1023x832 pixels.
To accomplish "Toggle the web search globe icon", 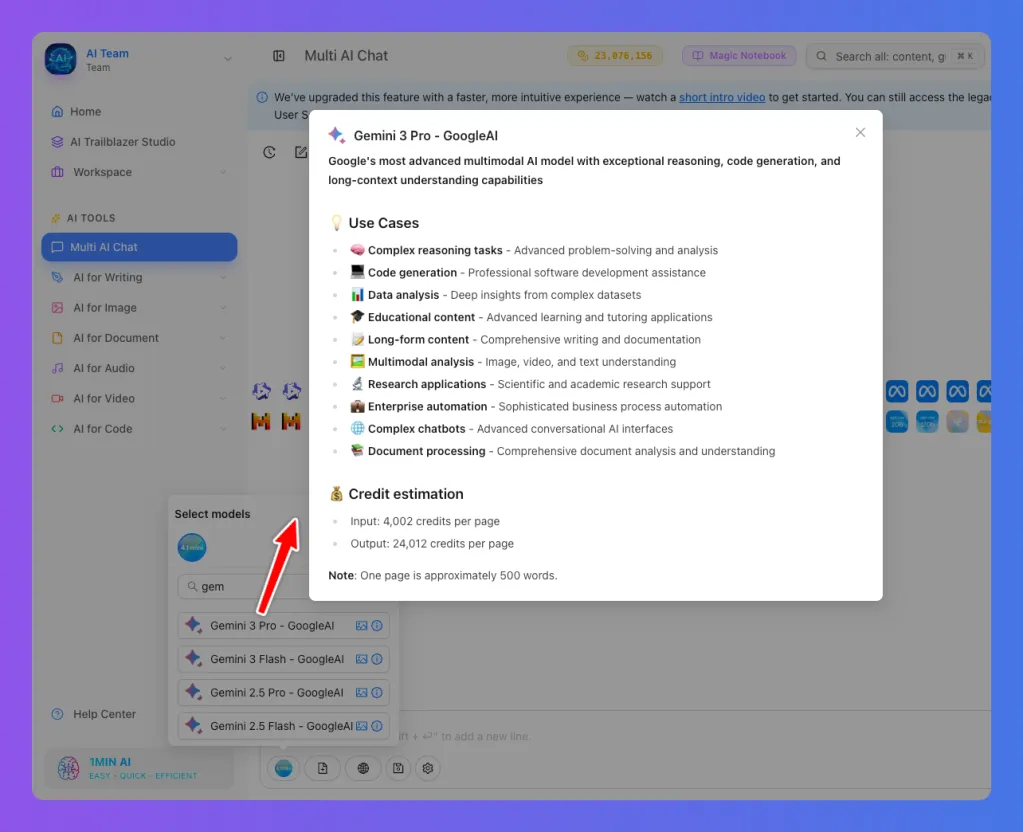I will click(x=363, y=768).
